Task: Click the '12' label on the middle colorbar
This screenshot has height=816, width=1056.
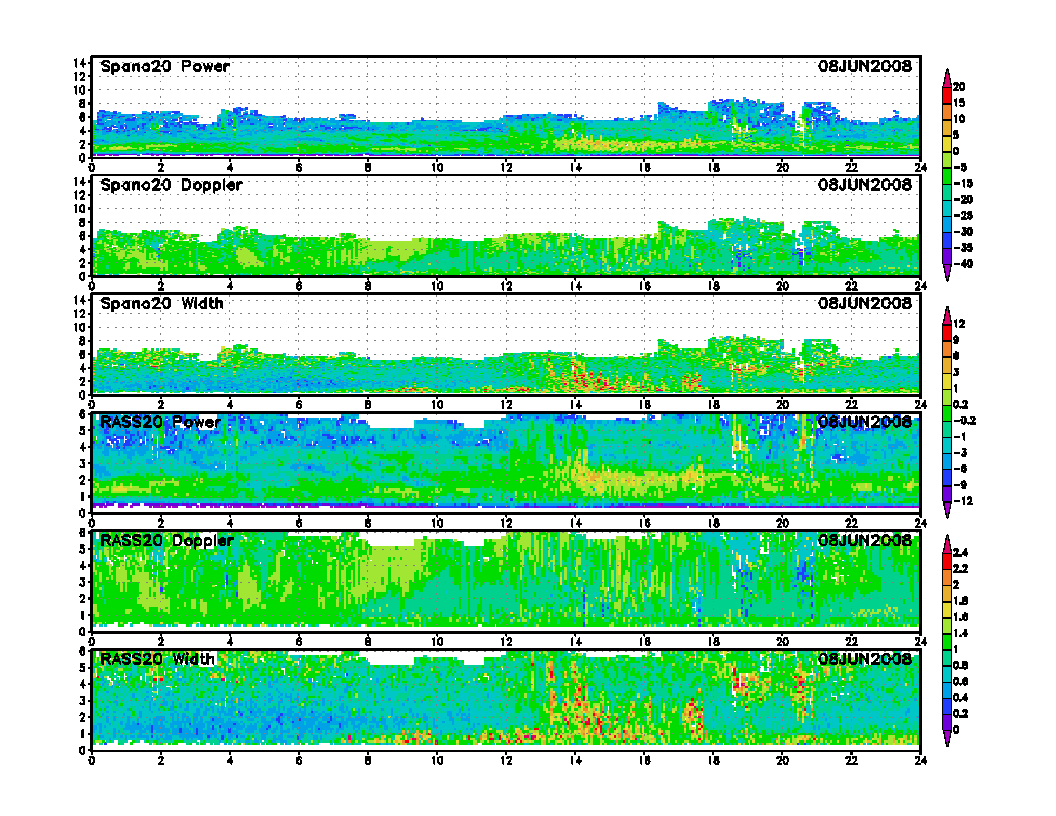Action: click(959, 324)
